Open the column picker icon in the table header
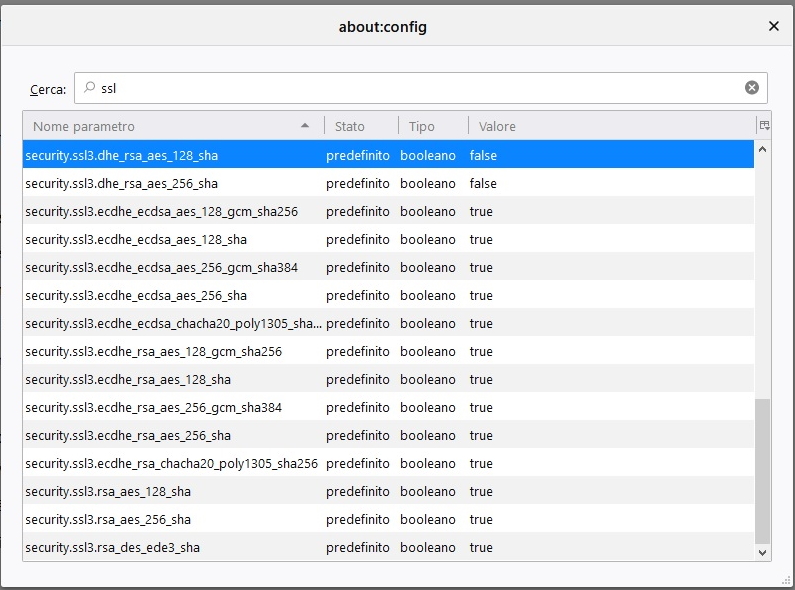 click(x=764, y=126)
